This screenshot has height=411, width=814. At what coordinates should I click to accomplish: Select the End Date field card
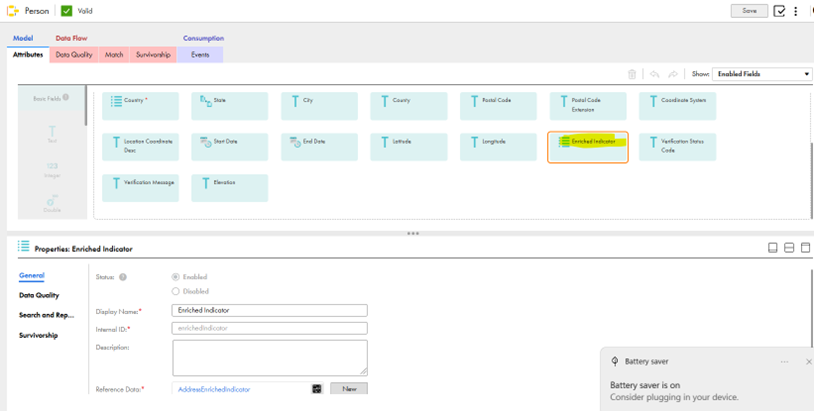pyautogui.click(x=319, y=147)
